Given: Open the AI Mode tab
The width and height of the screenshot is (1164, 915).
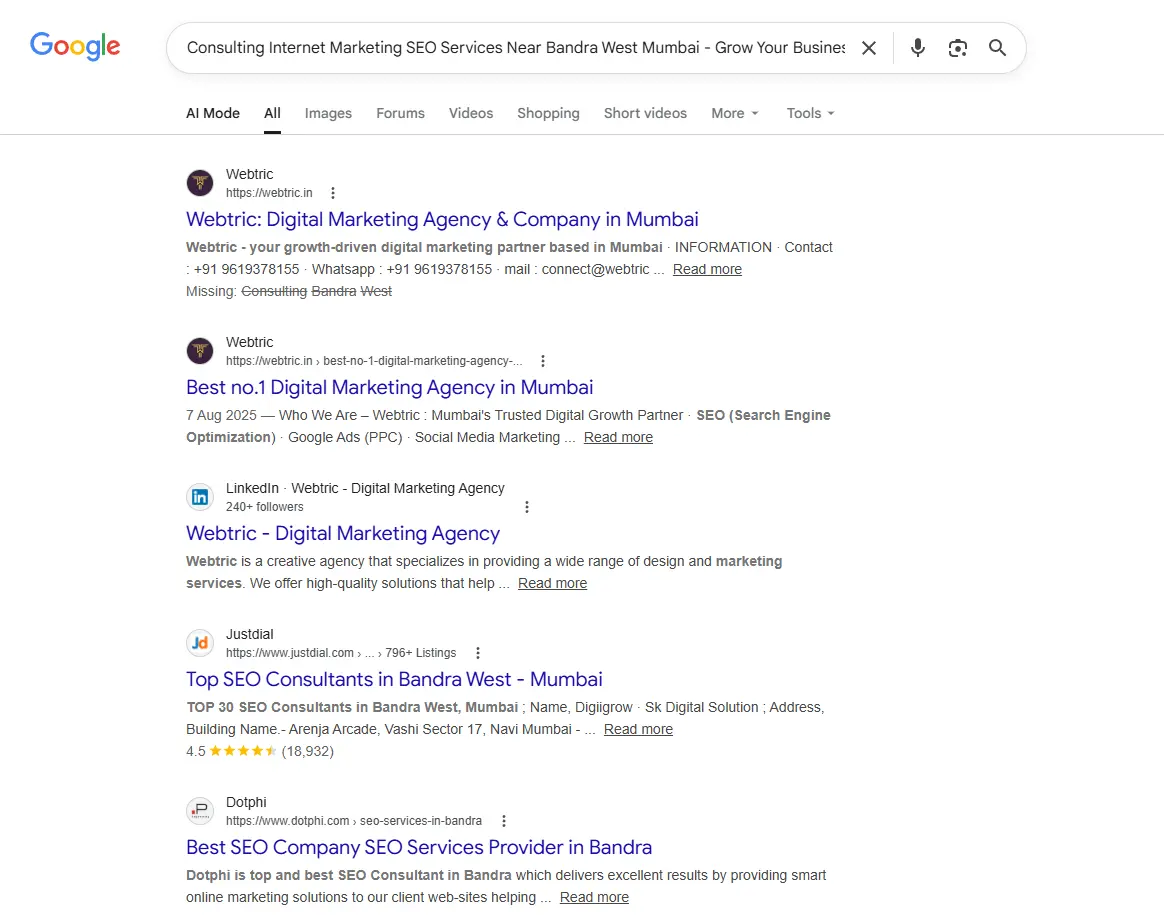Looking at the screenshot, I should [212, 113].
